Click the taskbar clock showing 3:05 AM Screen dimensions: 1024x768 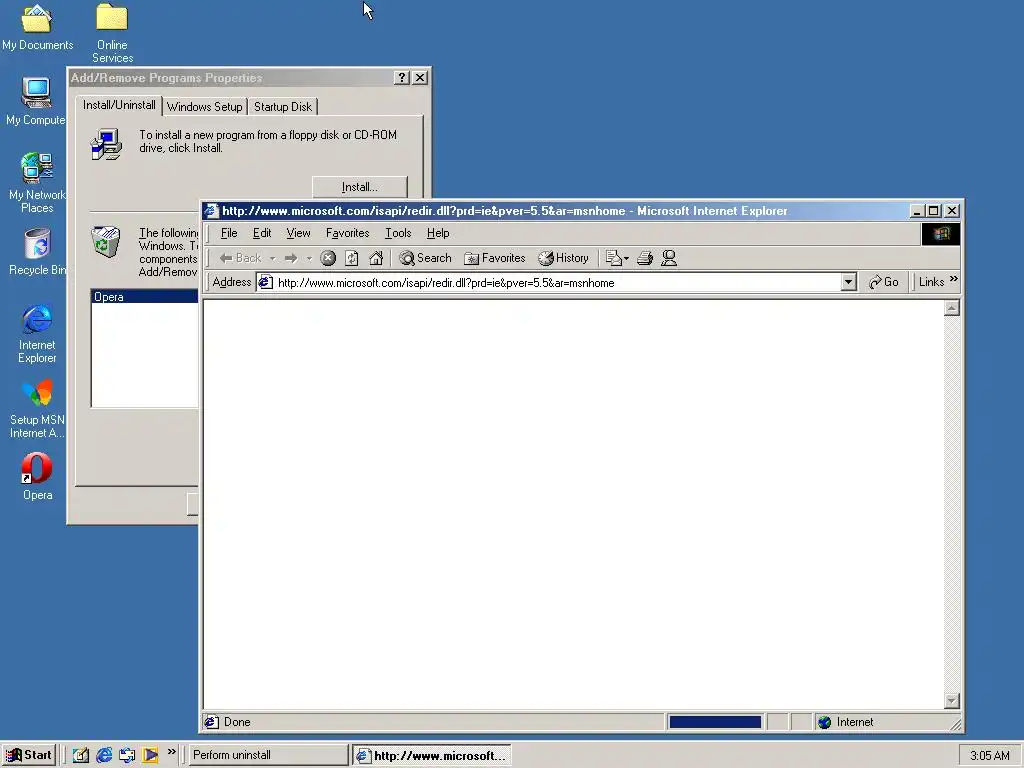989,756
